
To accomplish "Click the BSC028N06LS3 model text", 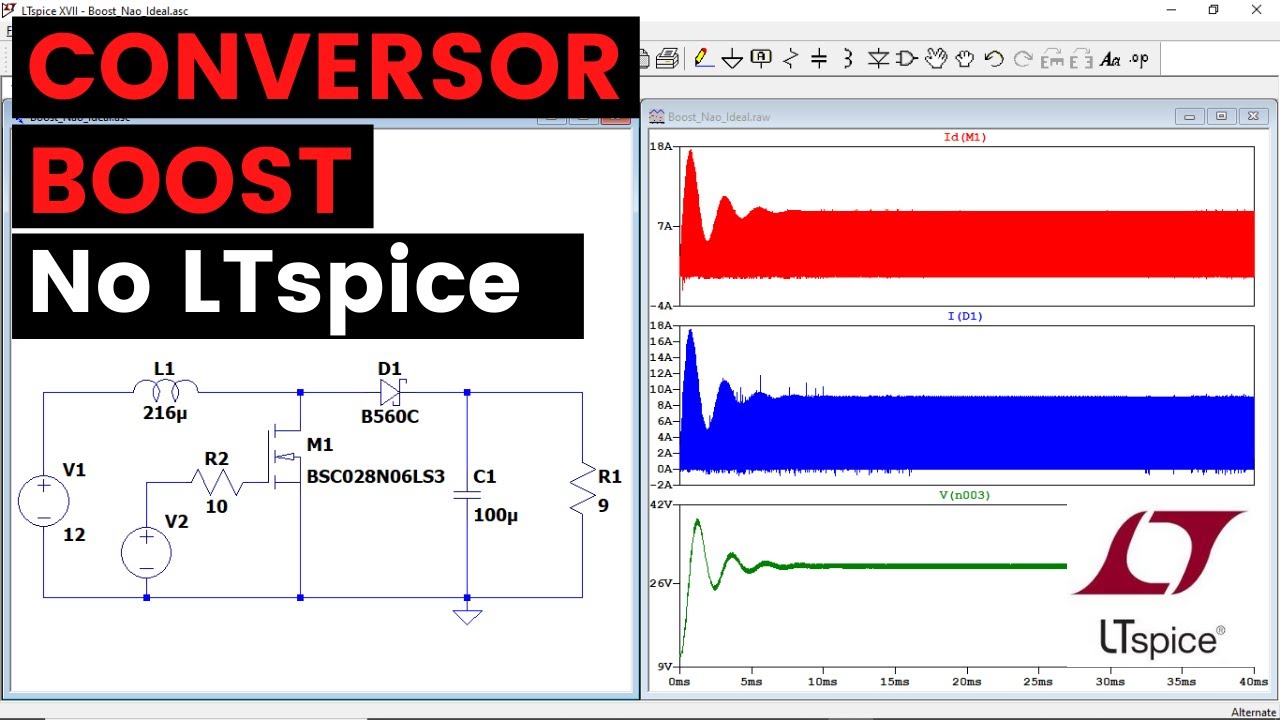I will point(376,476).
